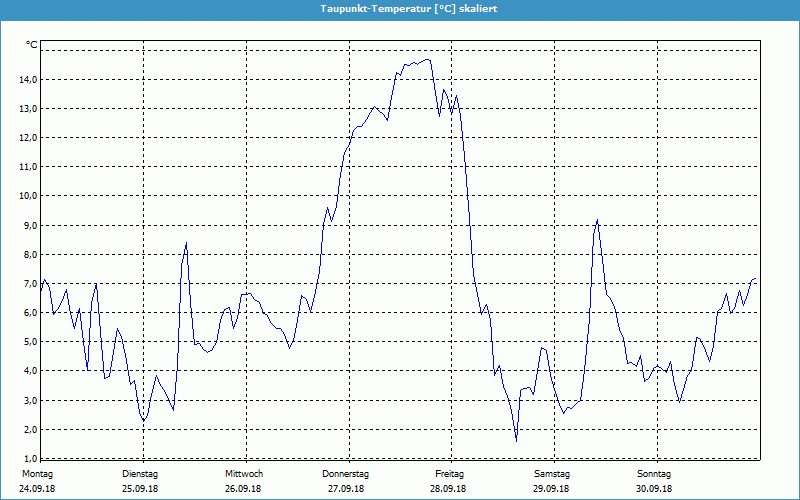Click the Mittwoch day label
The image size is (800, 500).
point(244,474)
